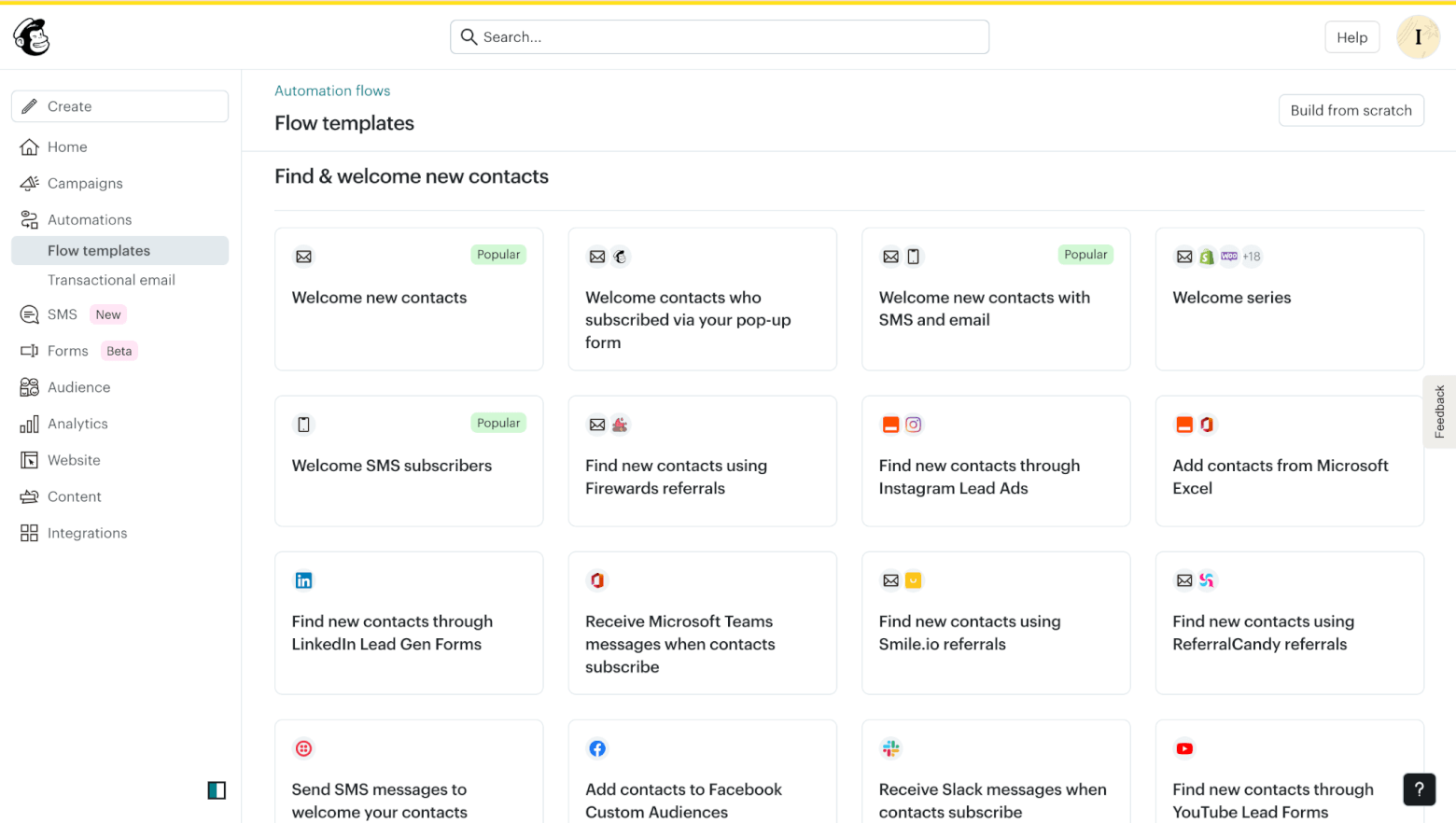1456x823 pixels.
Task: Open the user profile avatar menu
Action: click(x=1418, y=37)
